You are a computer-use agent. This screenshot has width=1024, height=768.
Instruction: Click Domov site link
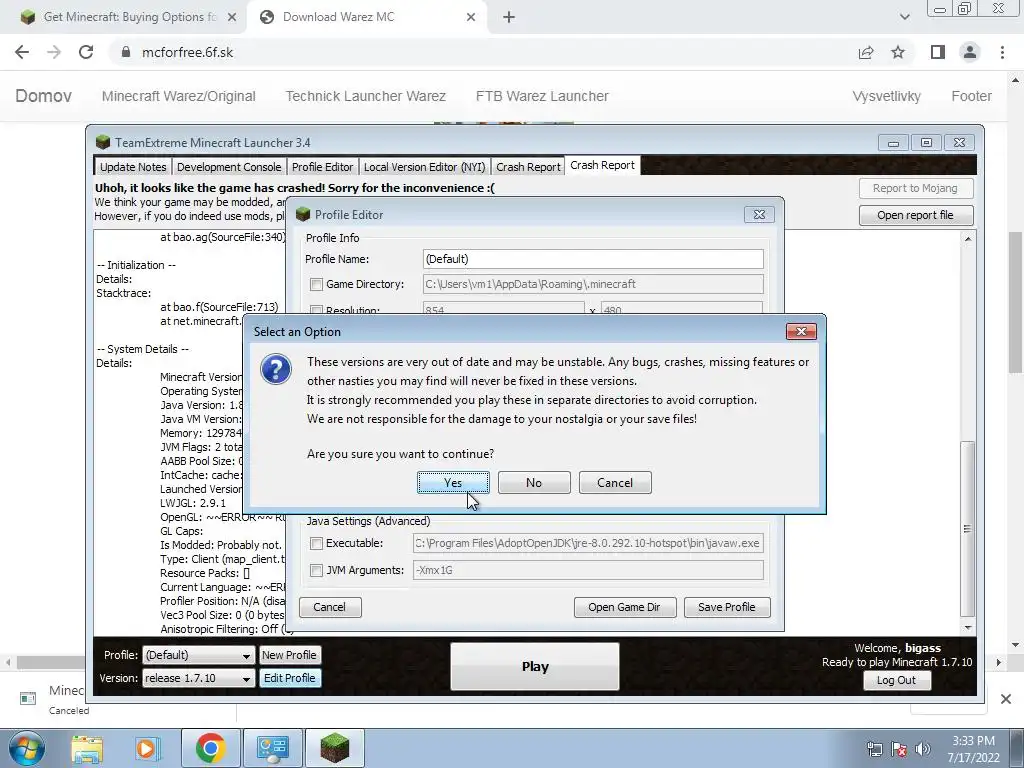(x=43, y=96)
